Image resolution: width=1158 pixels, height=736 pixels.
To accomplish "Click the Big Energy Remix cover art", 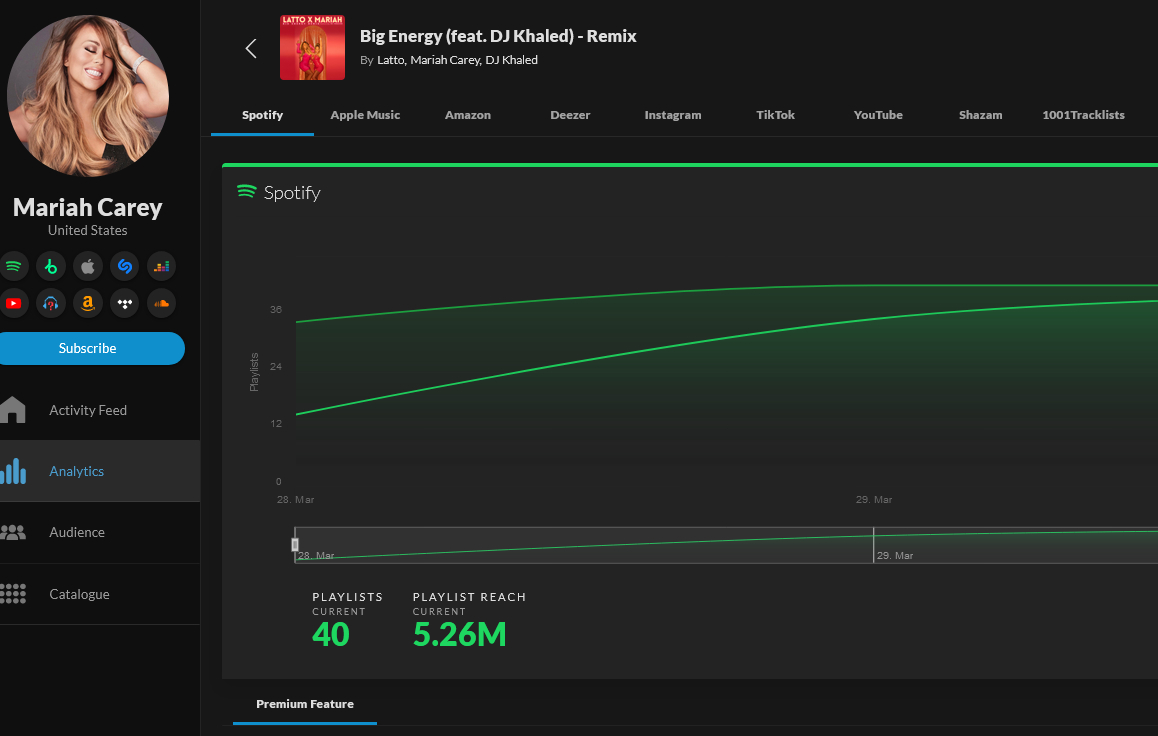I will 312,47.
